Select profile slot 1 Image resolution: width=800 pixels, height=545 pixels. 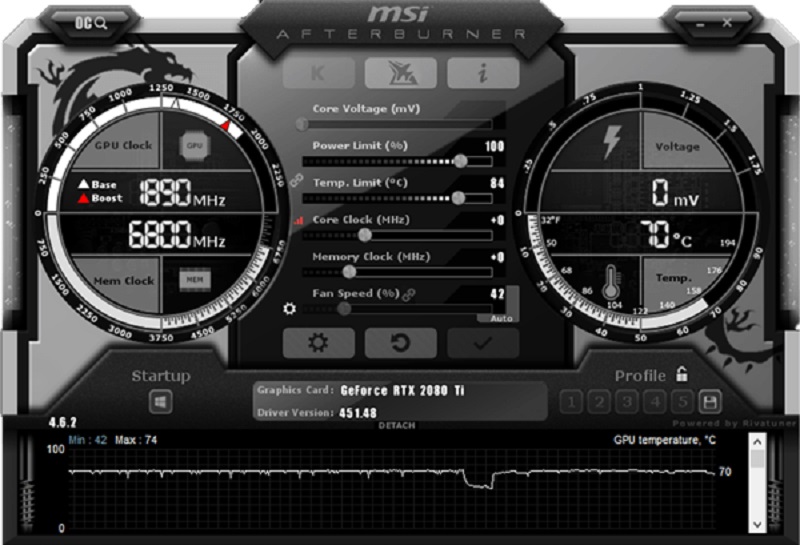tap(571, 402)
